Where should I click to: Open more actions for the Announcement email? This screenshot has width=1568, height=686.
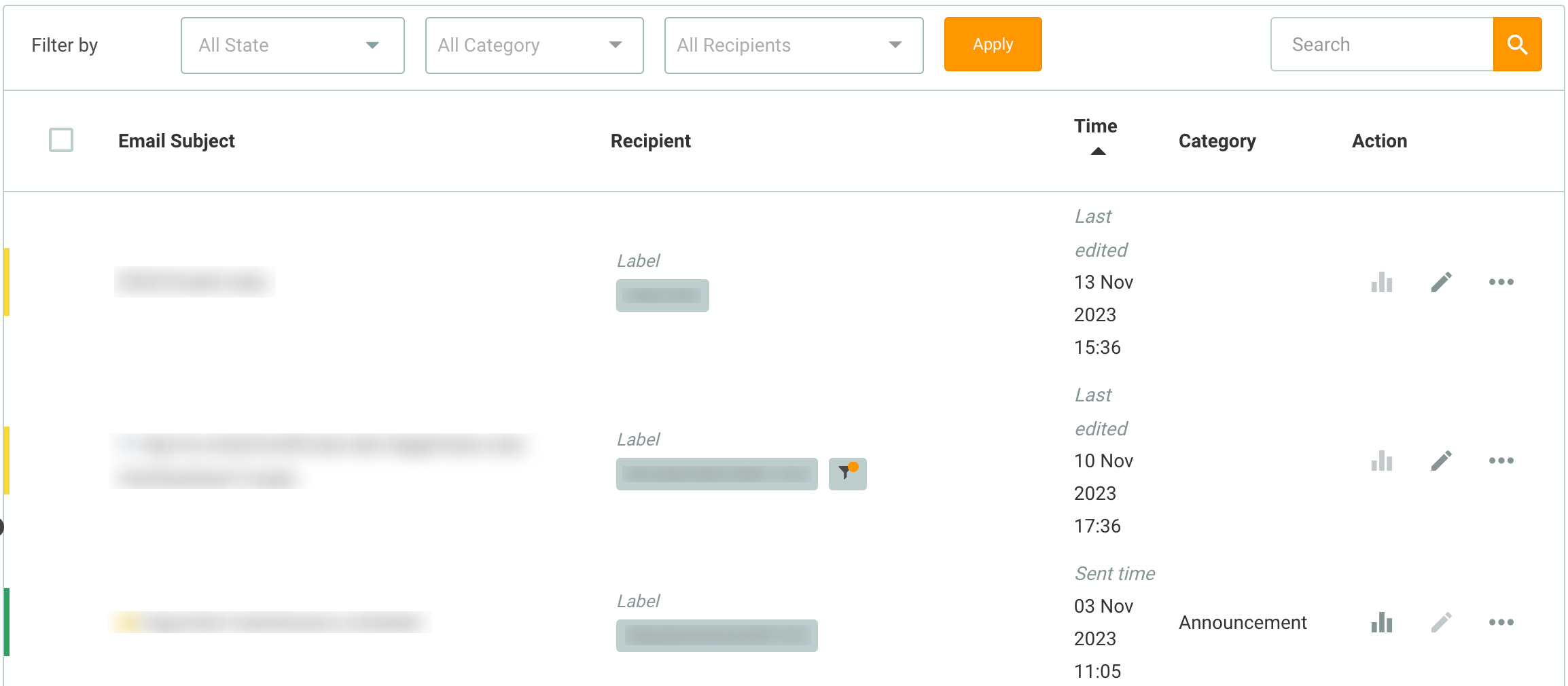pyautogui.click(x=1501, y=622)
